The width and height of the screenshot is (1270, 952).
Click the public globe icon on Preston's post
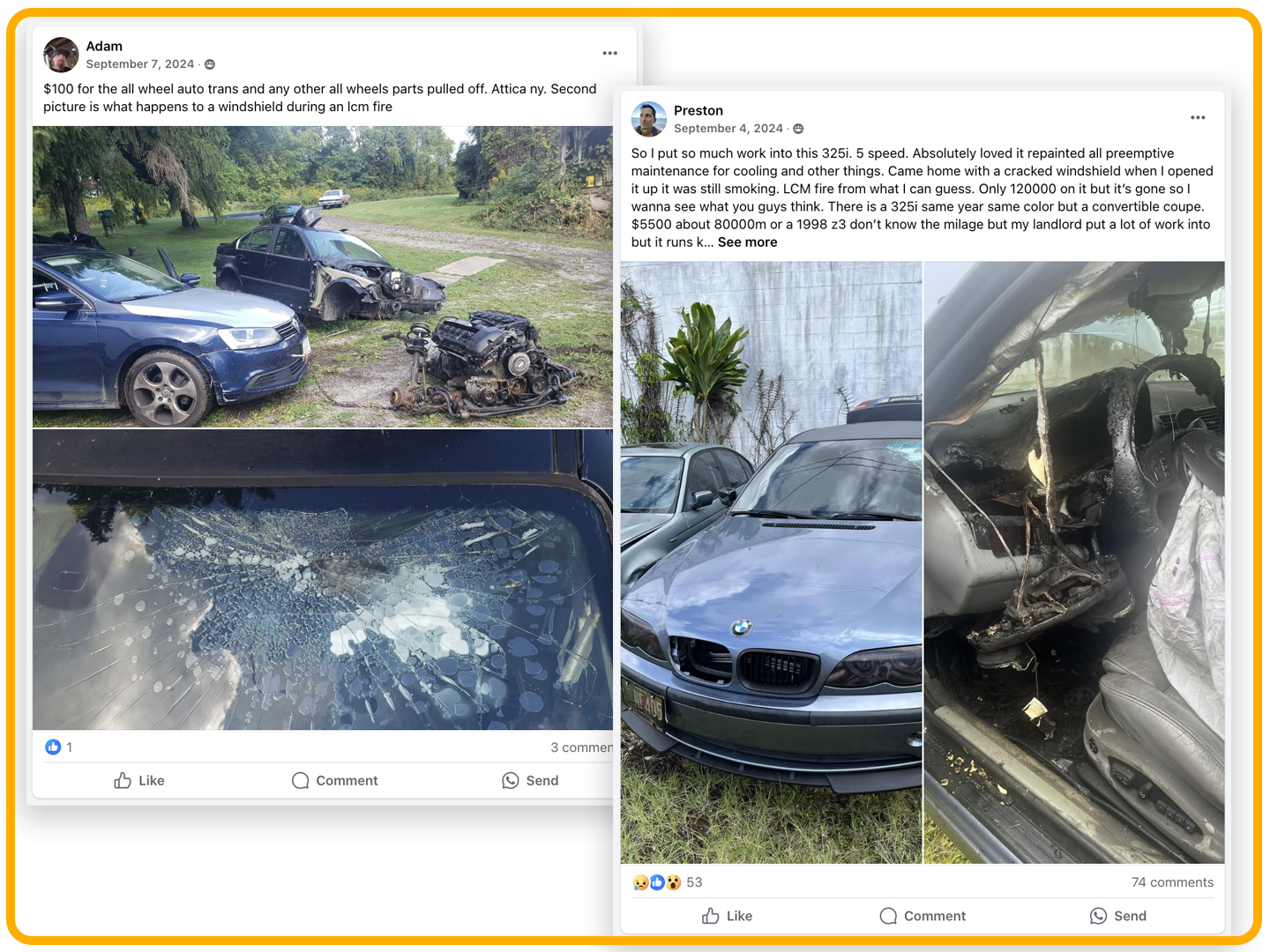pyautogui.click(x=798, y=129)
